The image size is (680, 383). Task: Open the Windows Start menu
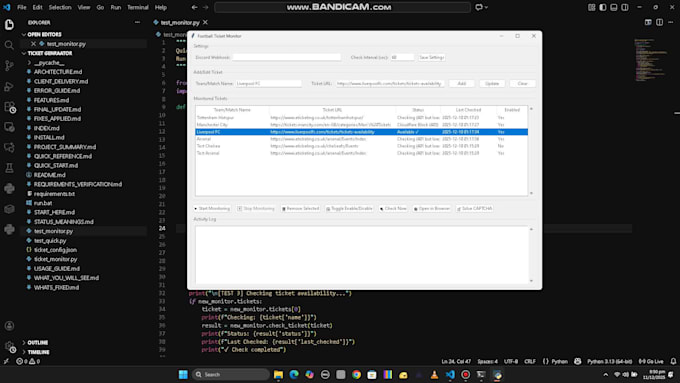183,375
